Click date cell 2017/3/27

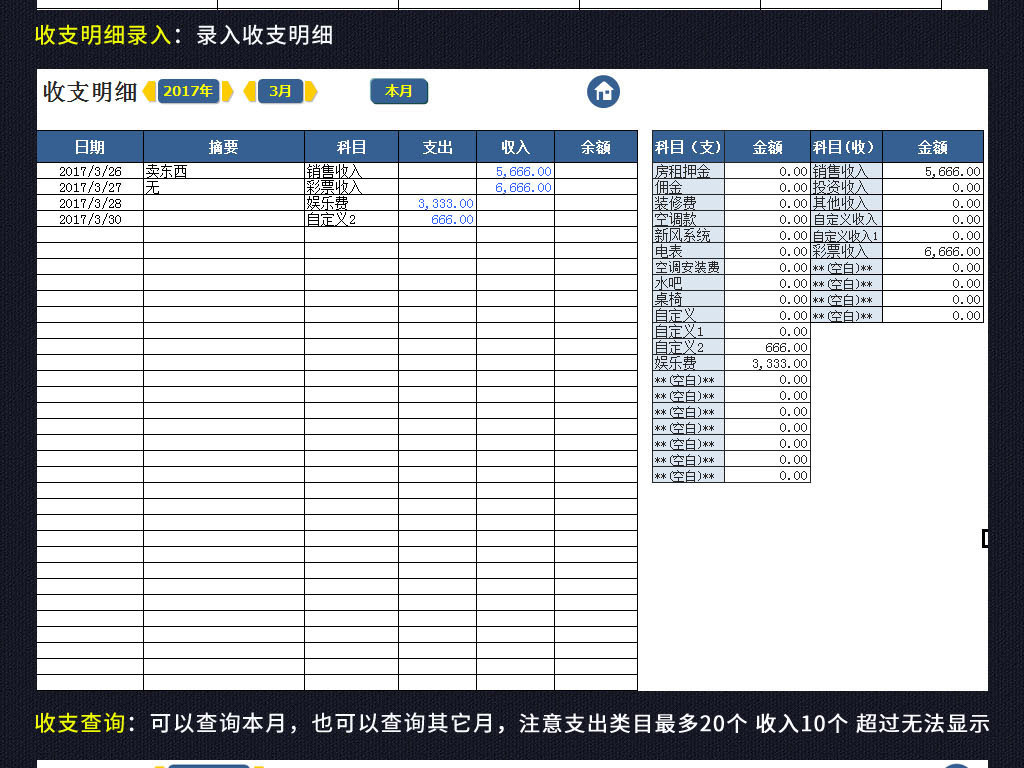pos(90,187)
